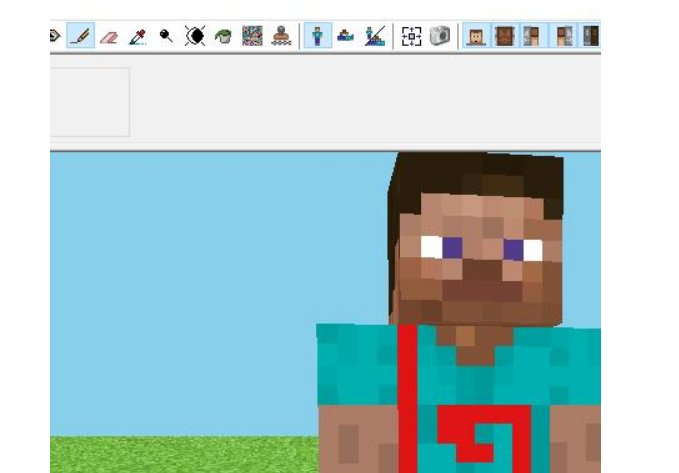Image resolution: width=679 pixels, height=473 pixels.
Task: Switch to hybrid split view mode
Action: [375, 36]
